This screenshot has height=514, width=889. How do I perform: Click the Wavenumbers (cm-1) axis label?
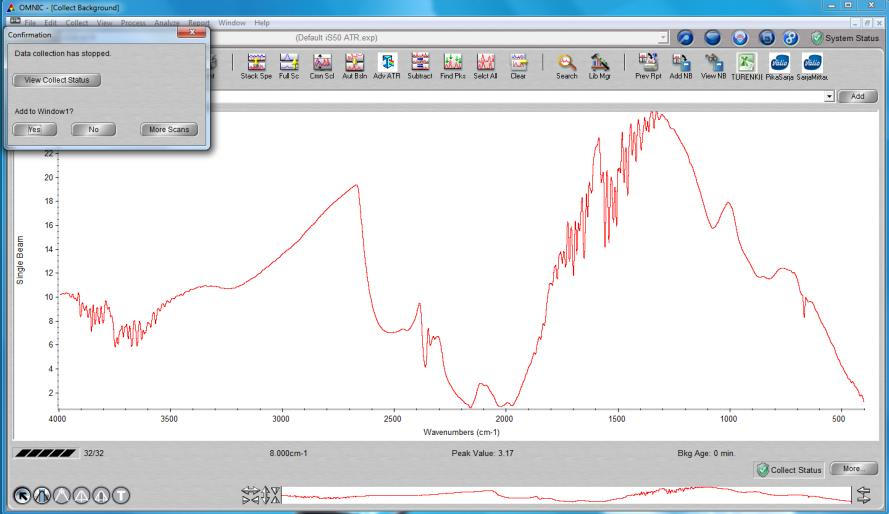click(x=462, y=432)
